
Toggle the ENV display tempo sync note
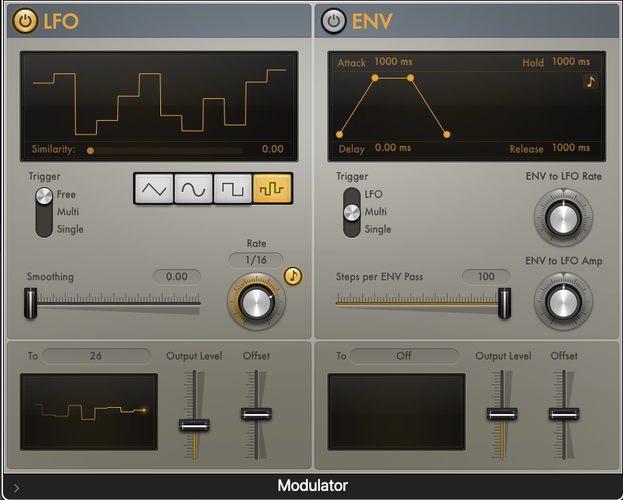(590, 81)
